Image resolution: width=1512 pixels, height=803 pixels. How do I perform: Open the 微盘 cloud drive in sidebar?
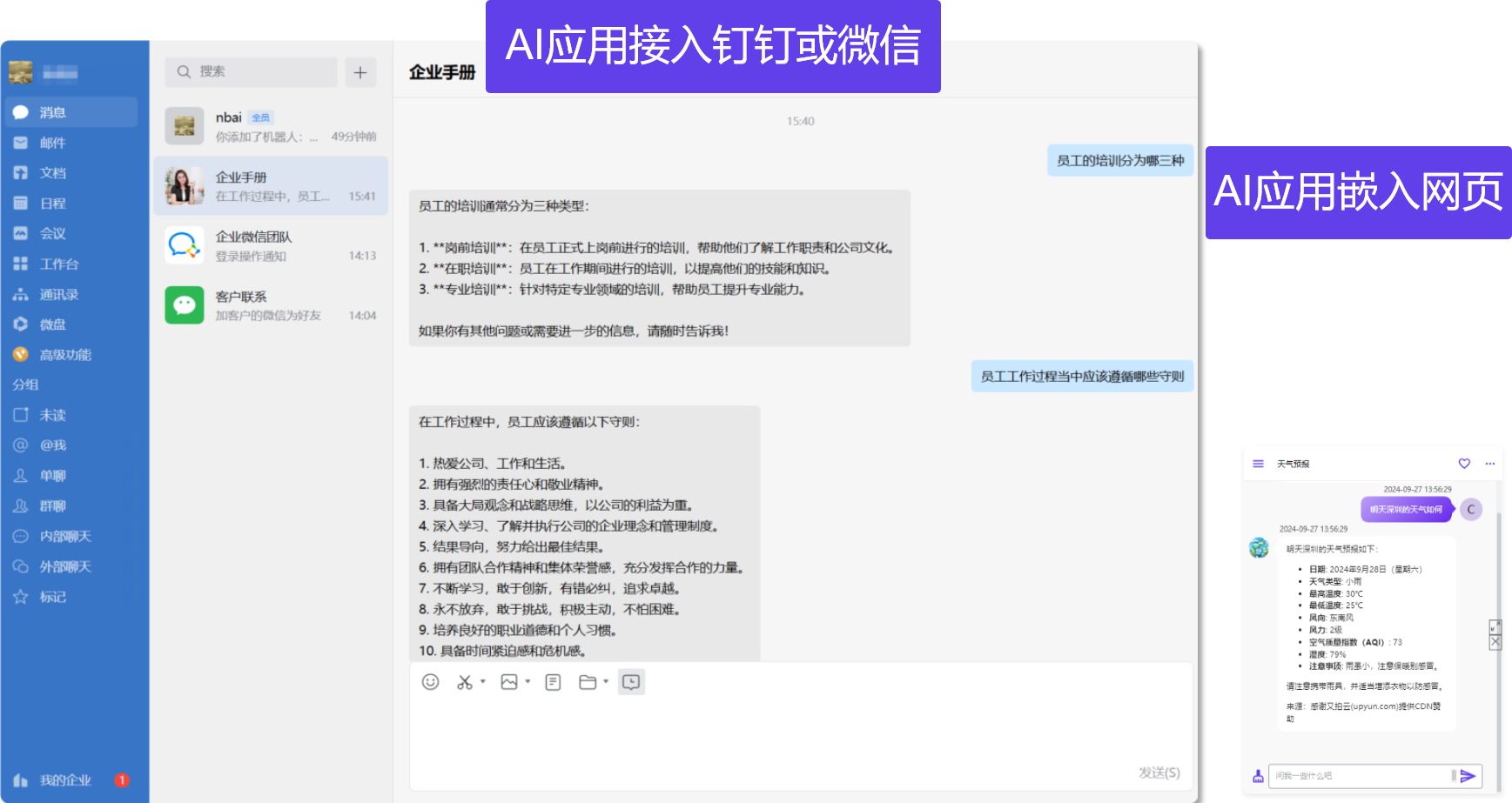pos(52,324)
